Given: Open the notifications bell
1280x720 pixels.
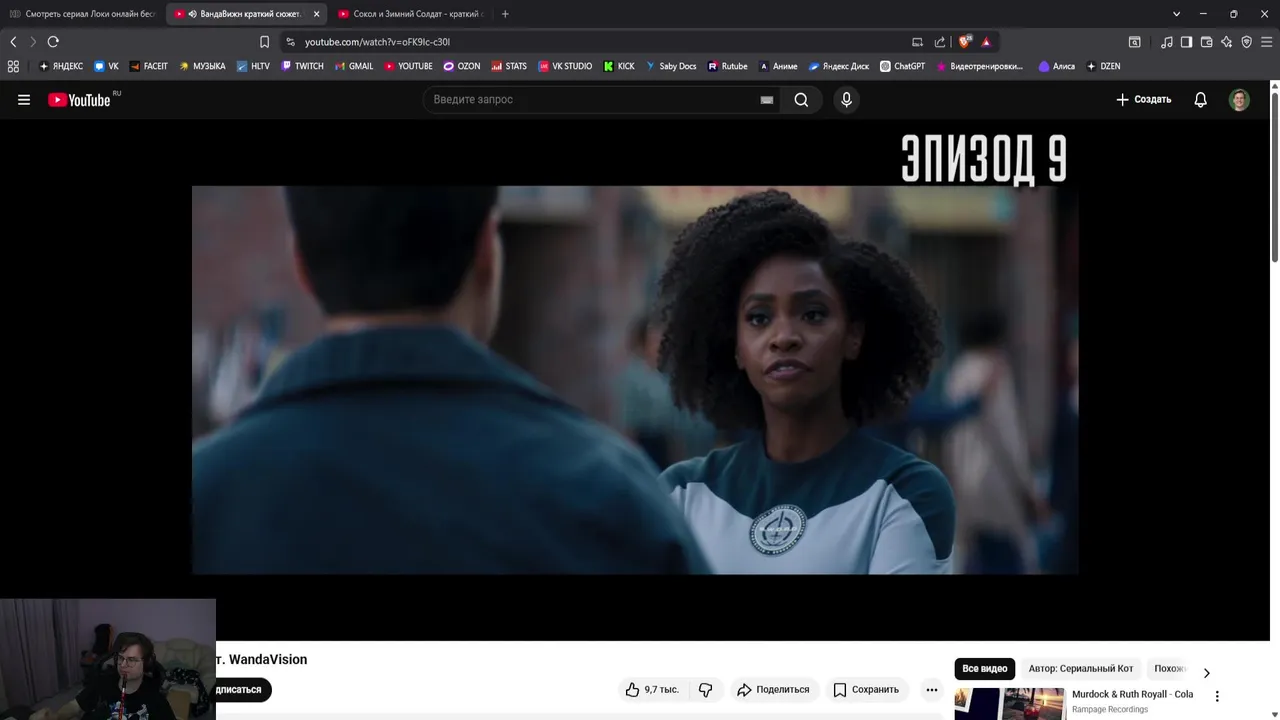Looking at the screenshot, I should 1200,100.
